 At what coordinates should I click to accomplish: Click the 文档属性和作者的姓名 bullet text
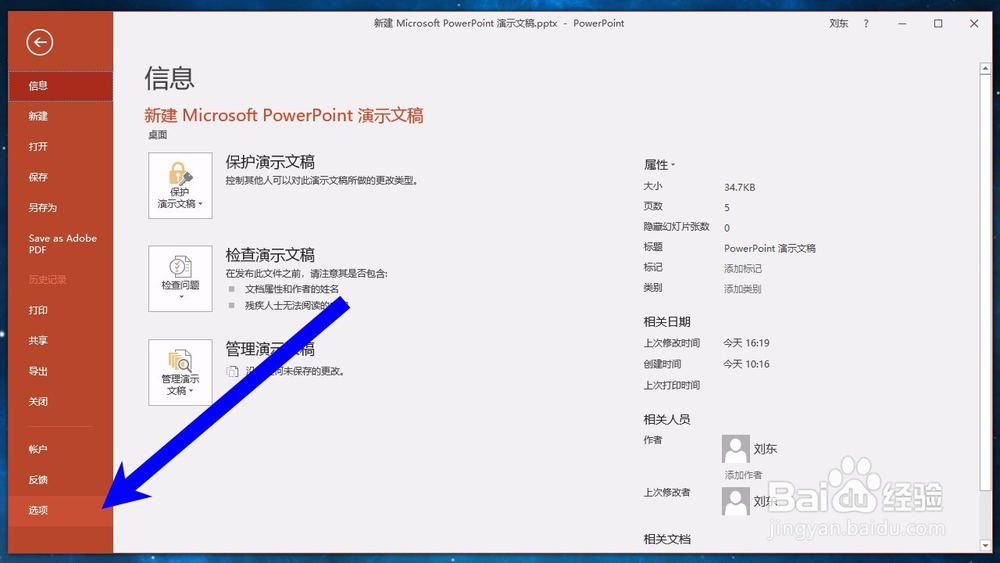coord(292,289)
